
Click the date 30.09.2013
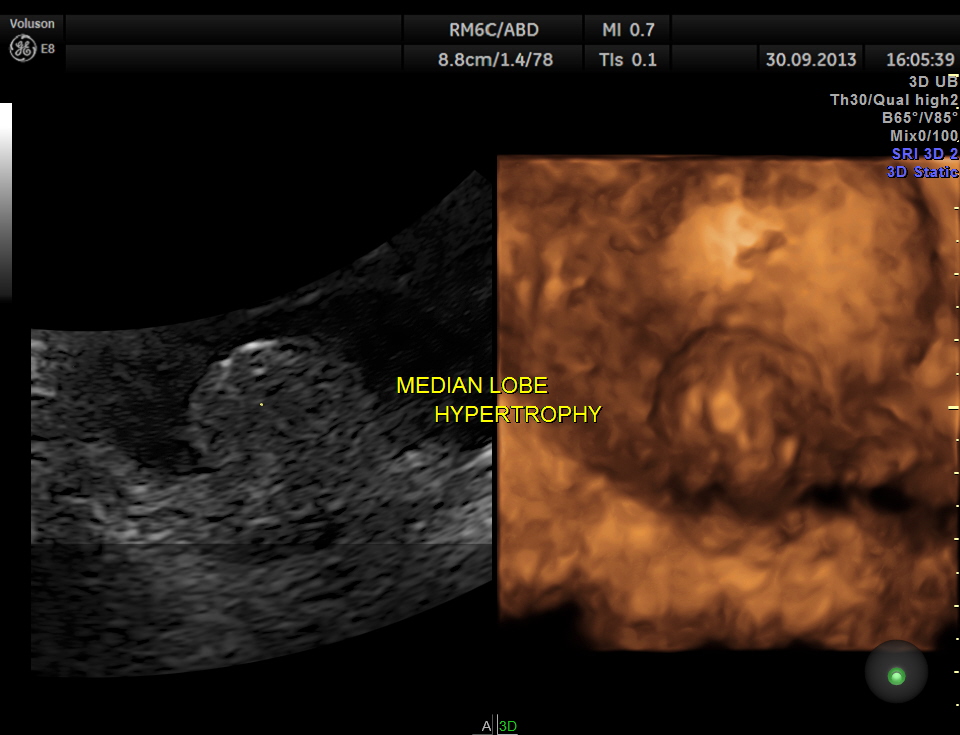811,59
